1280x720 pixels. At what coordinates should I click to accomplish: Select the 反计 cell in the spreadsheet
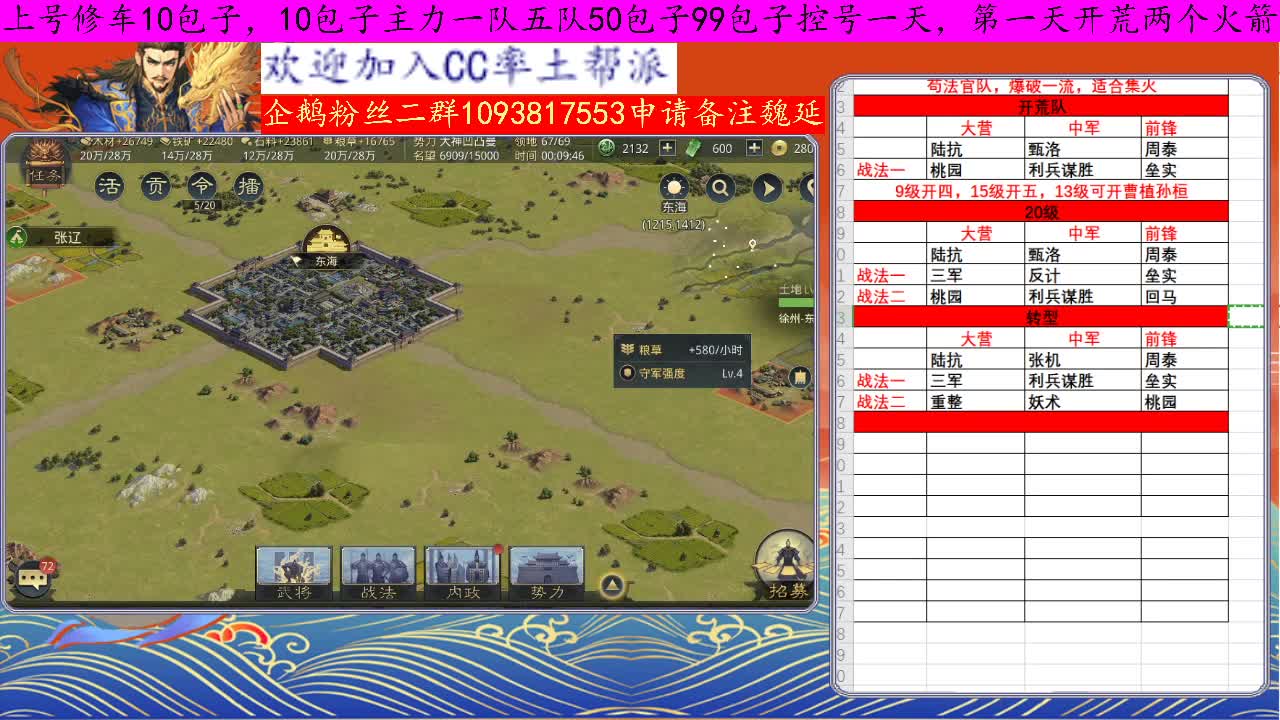click(x=1082, y=275)
